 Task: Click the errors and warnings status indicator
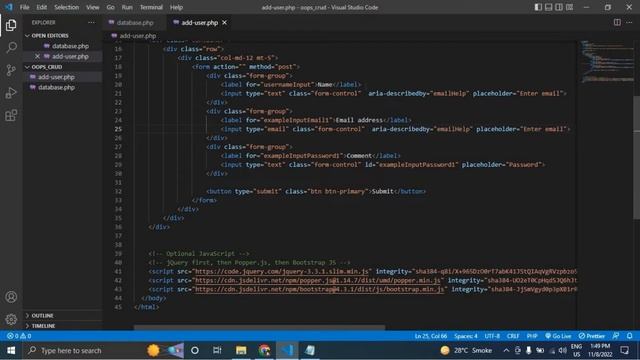pyautogui.click(x=19, y=336)
